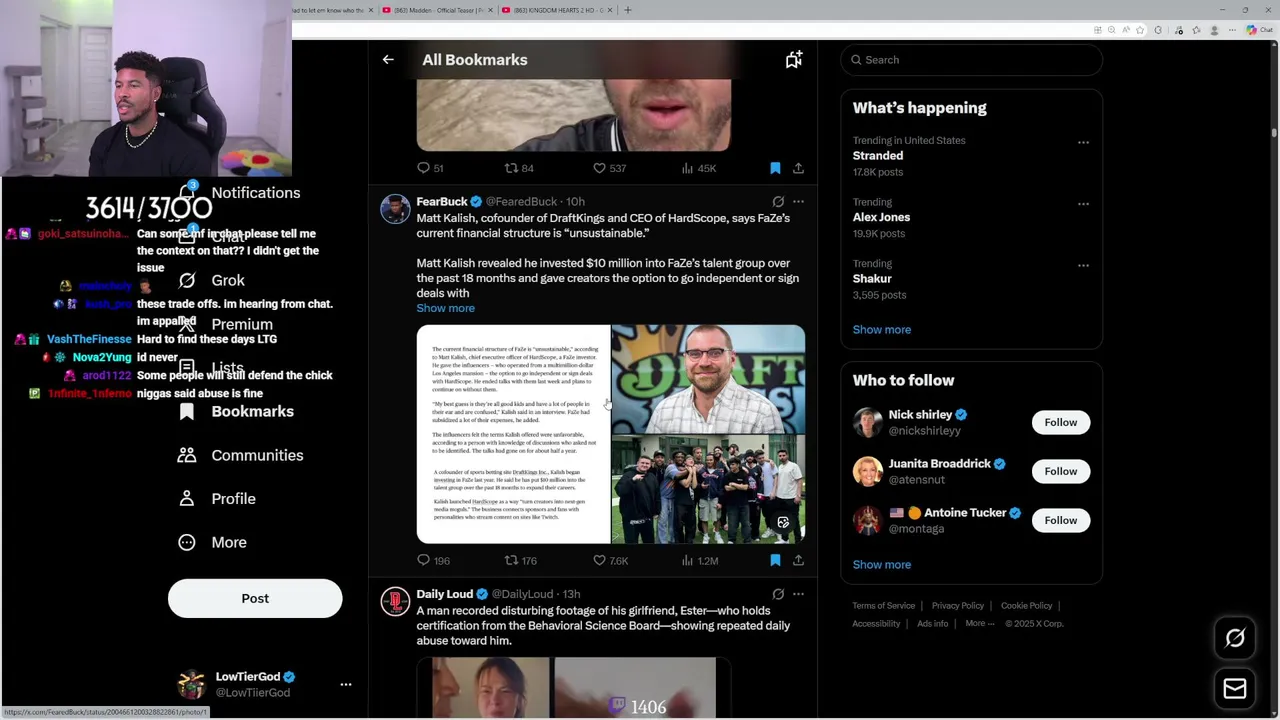
Task: Open the Messages envelope button
Action: coord(1235,689)
